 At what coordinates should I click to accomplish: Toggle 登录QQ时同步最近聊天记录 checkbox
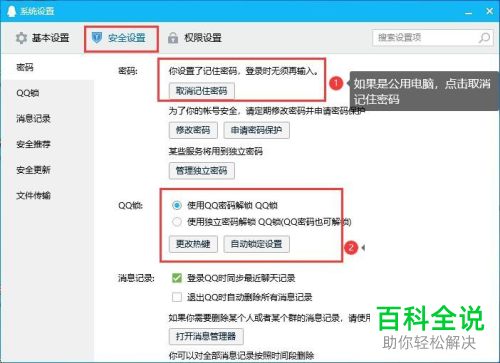[177, 278]
